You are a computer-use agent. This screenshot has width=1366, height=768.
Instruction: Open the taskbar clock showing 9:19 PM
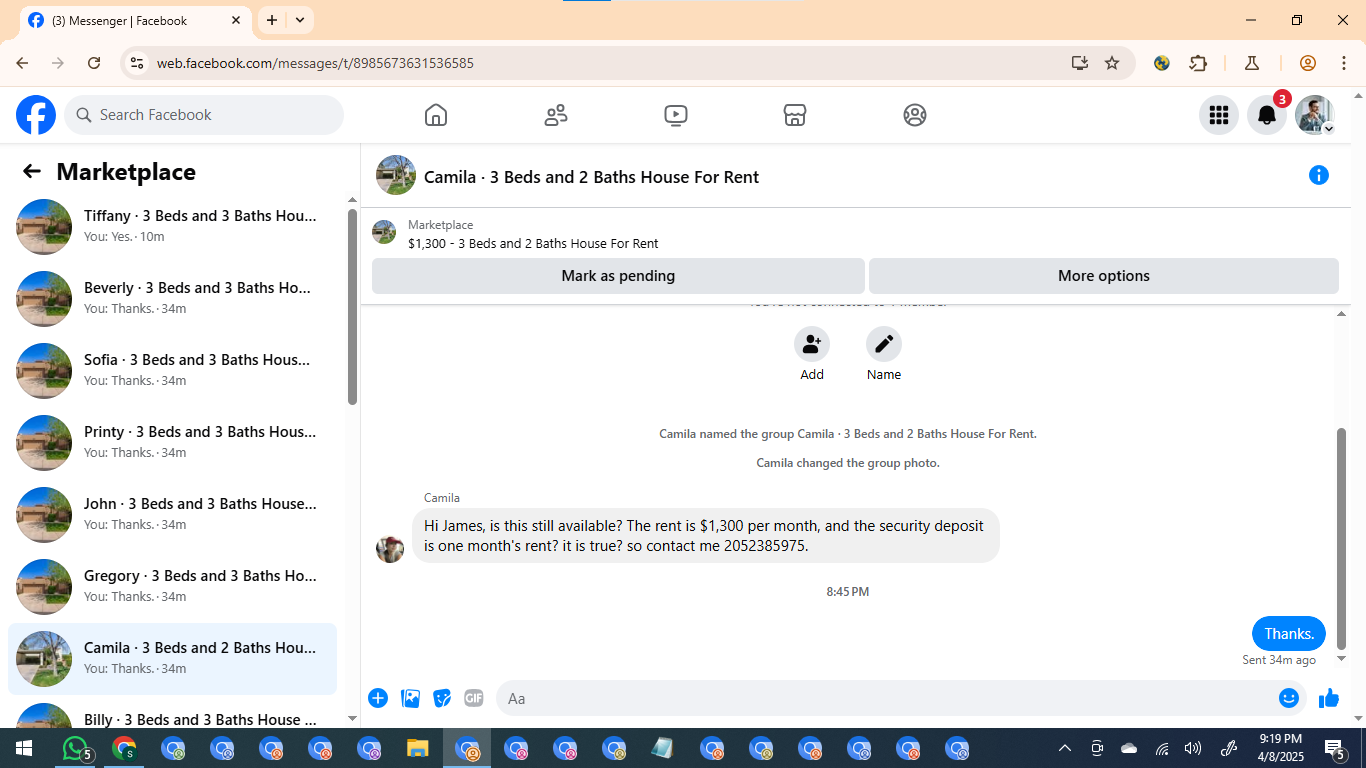pyautogui.click(x=1281, y=748)
